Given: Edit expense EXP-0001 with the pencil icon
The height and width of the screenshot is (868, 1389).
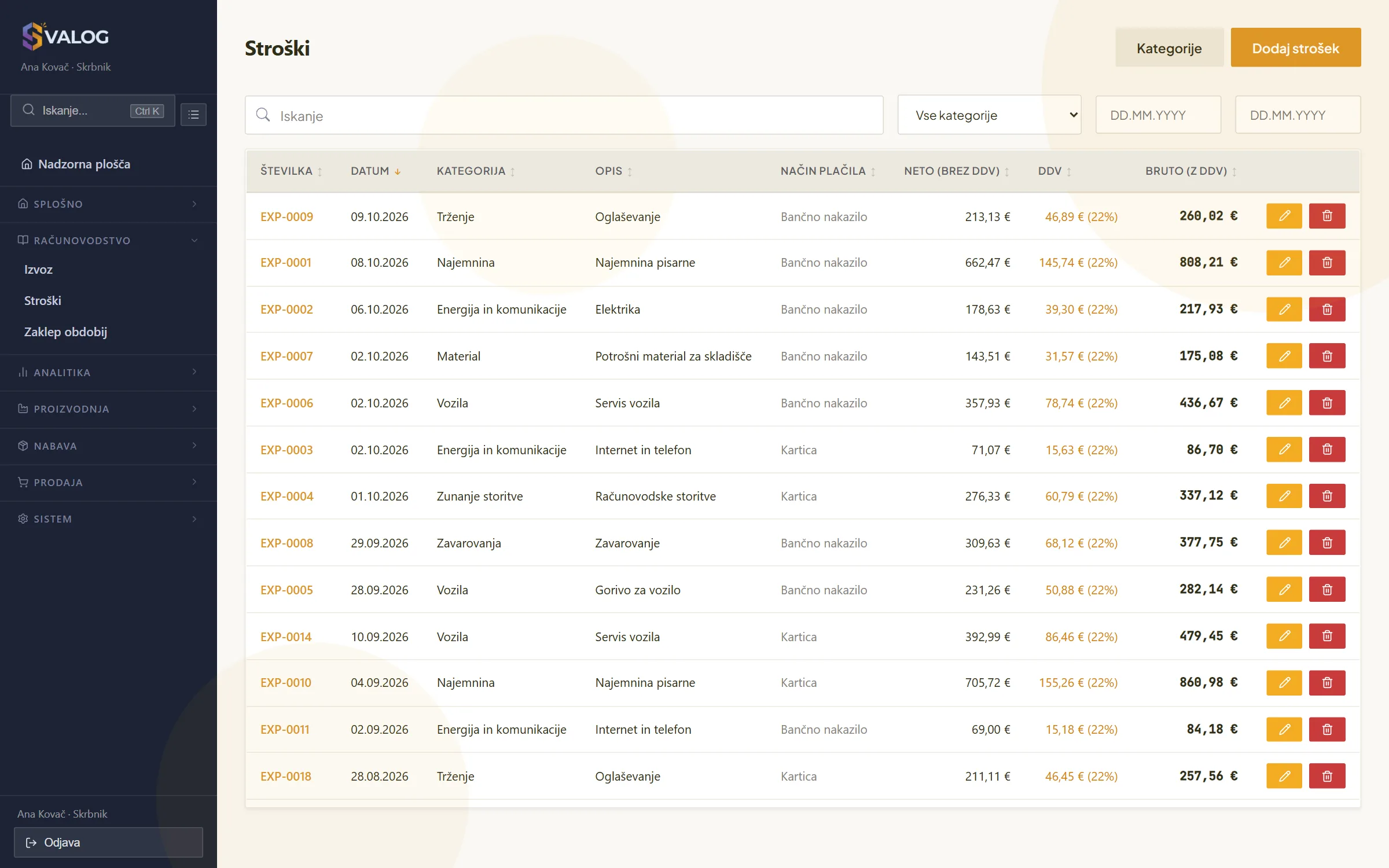Looking at the screenshot, I should pyautogui.click(x=1284, y=263).
